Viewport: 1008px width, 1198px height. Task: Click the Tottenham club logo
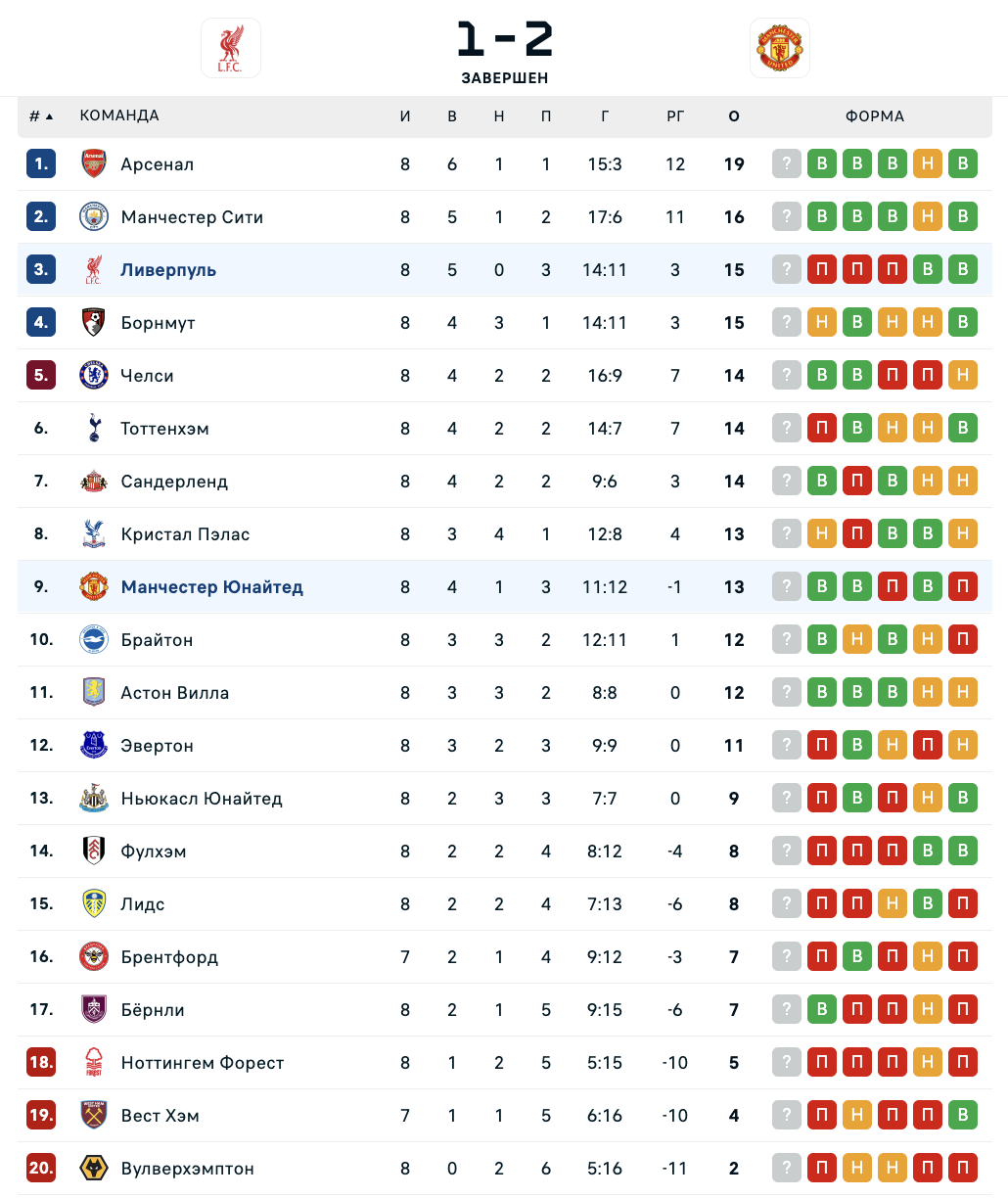point(94,429)
